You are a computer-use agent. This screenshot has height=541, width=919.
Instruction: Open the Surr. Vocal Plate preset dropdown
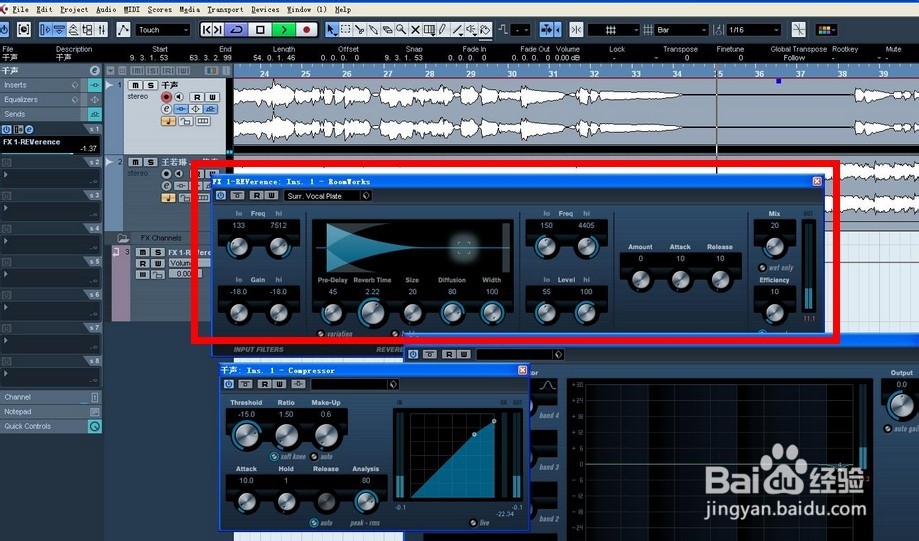(x=328, y=196)
